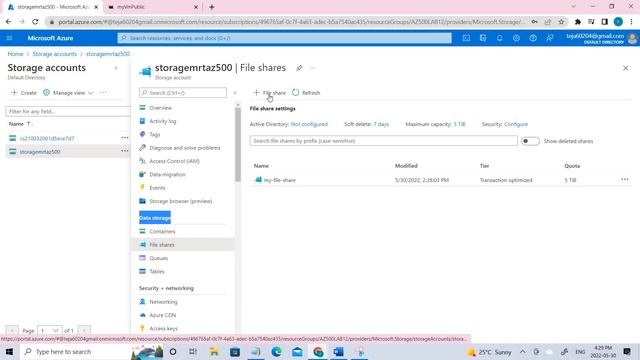Open the Manage view dropdown
Screen dimensions: 640x360
point(68,93)
